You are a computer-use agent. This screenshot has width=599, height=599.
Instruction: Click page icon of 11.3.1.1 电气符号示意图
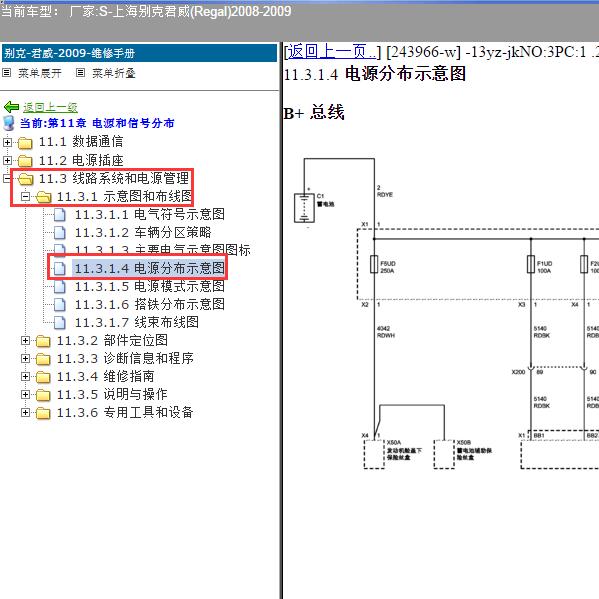[60, 215]
